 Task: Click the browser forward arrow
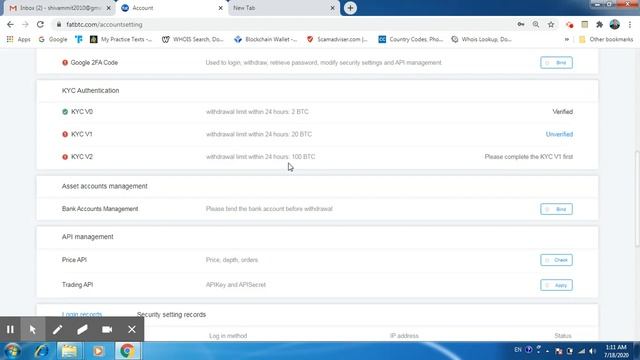click(x=25, y=24)
